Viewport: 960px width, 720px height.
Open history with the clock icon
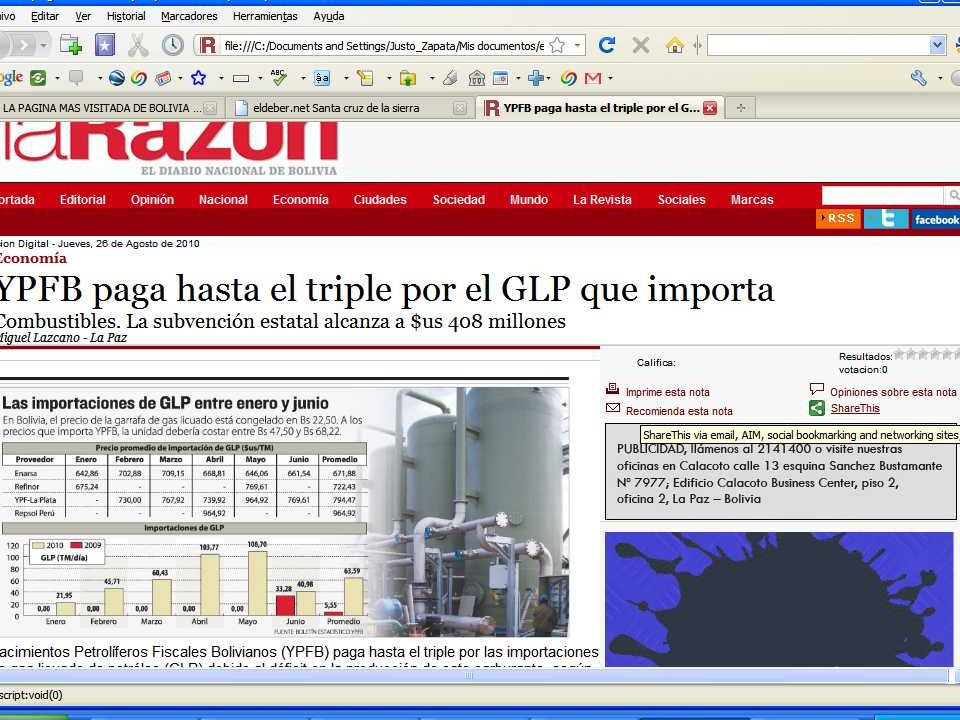tap(173, 45)
